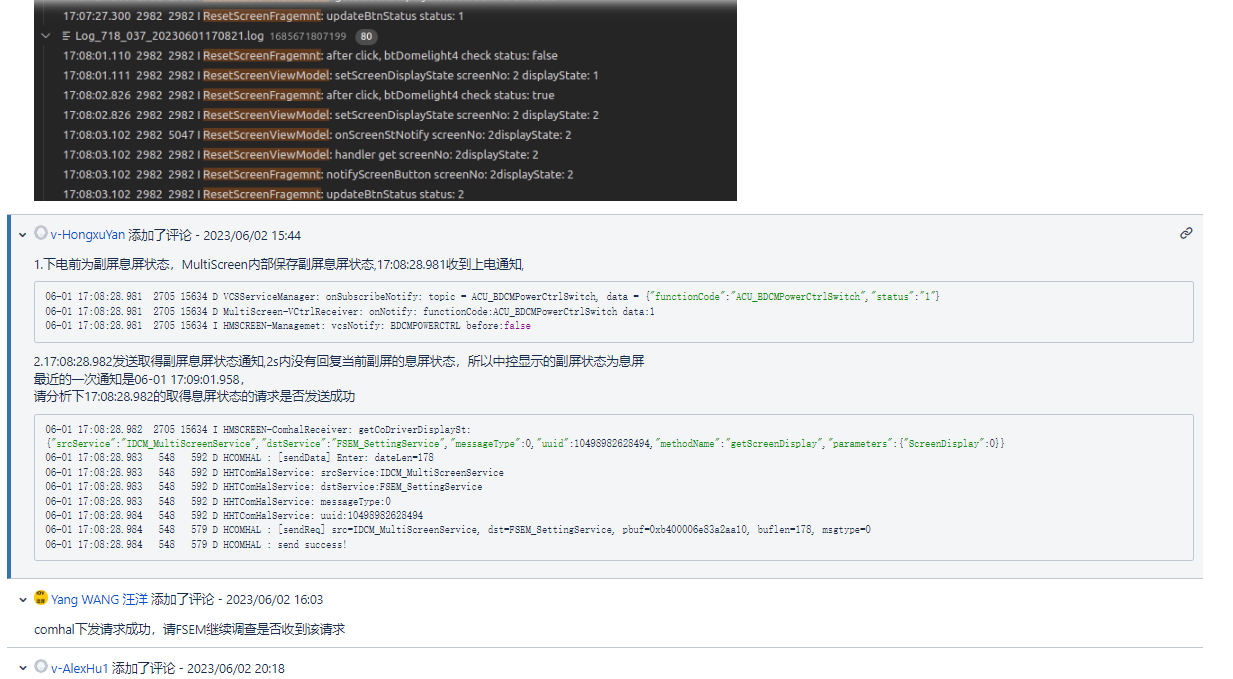
Task: Click comment date 2023/06/02 15:44
Action: [x=252, y=235]
